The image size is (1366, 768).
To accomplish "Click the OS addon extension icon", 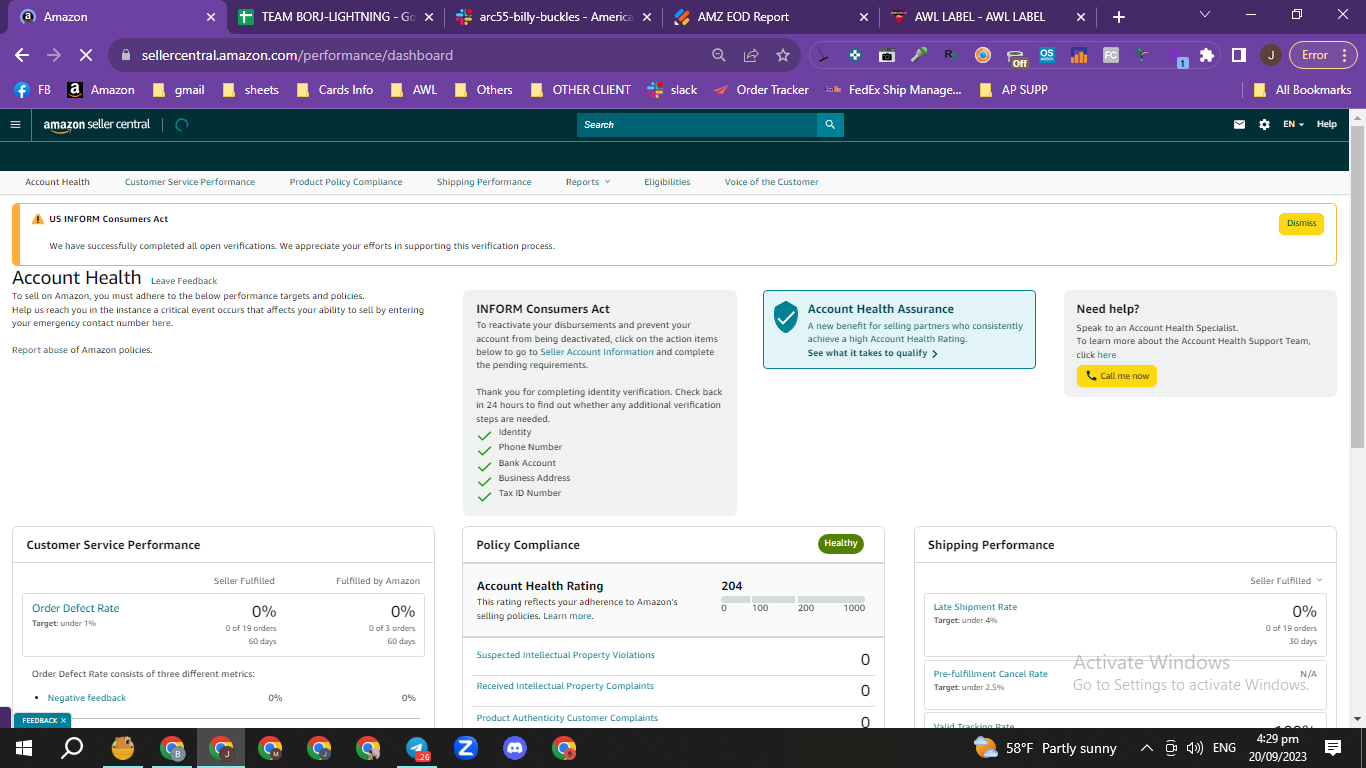I will point(1047,55).
